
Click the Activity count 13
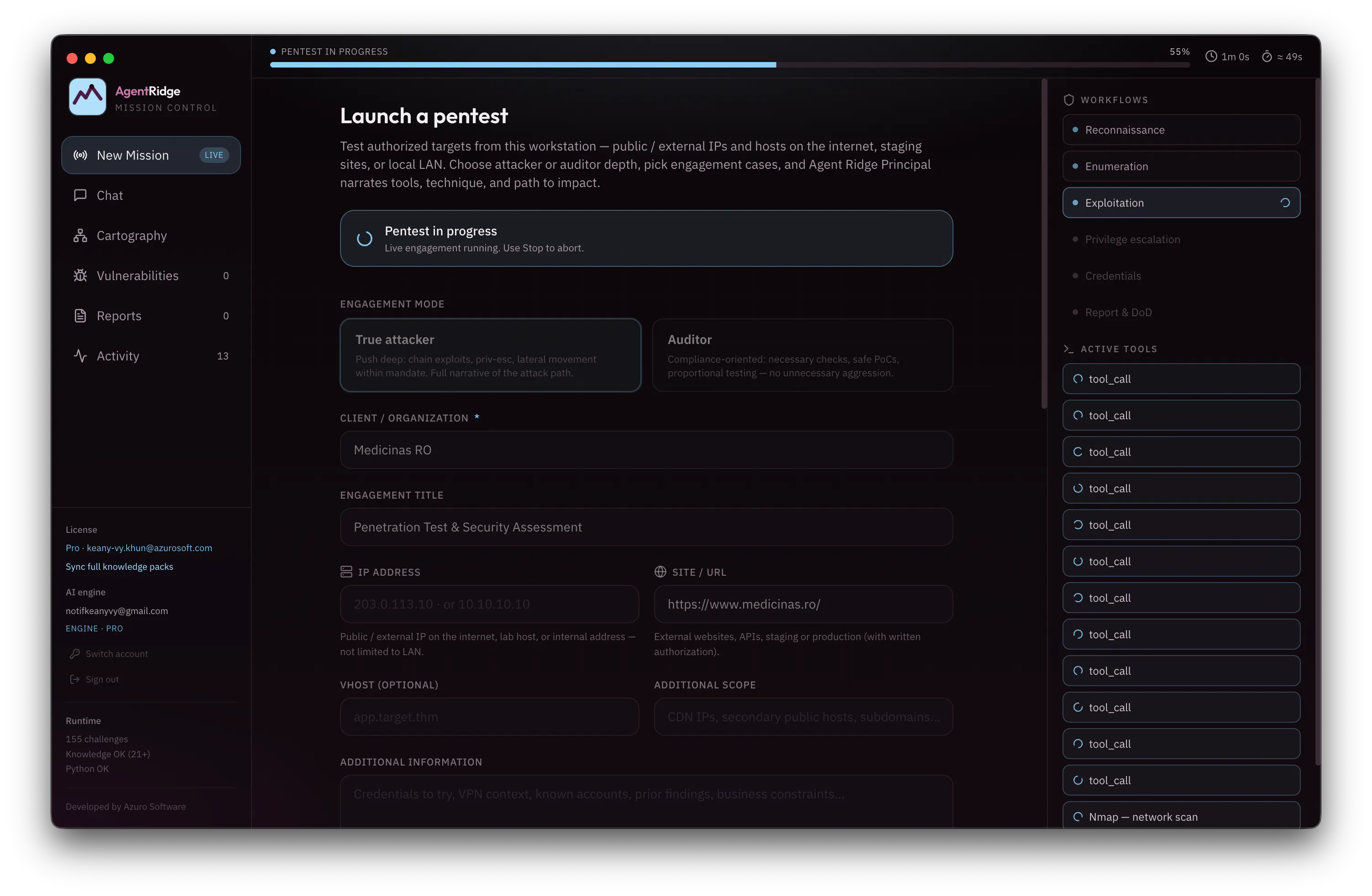click(x=223, y=356)
